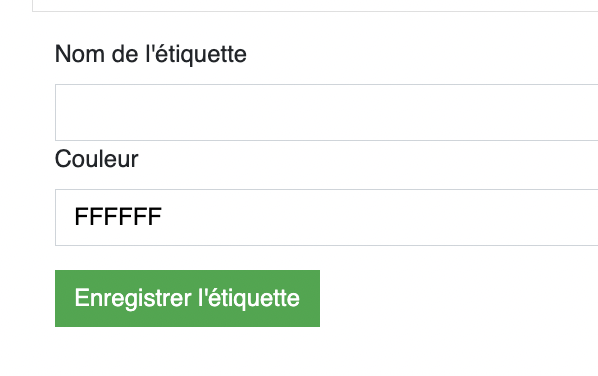Save the label with the green button
Viewport: 598px width, 376px height.
pyautogui.click(x=187, y=298)
